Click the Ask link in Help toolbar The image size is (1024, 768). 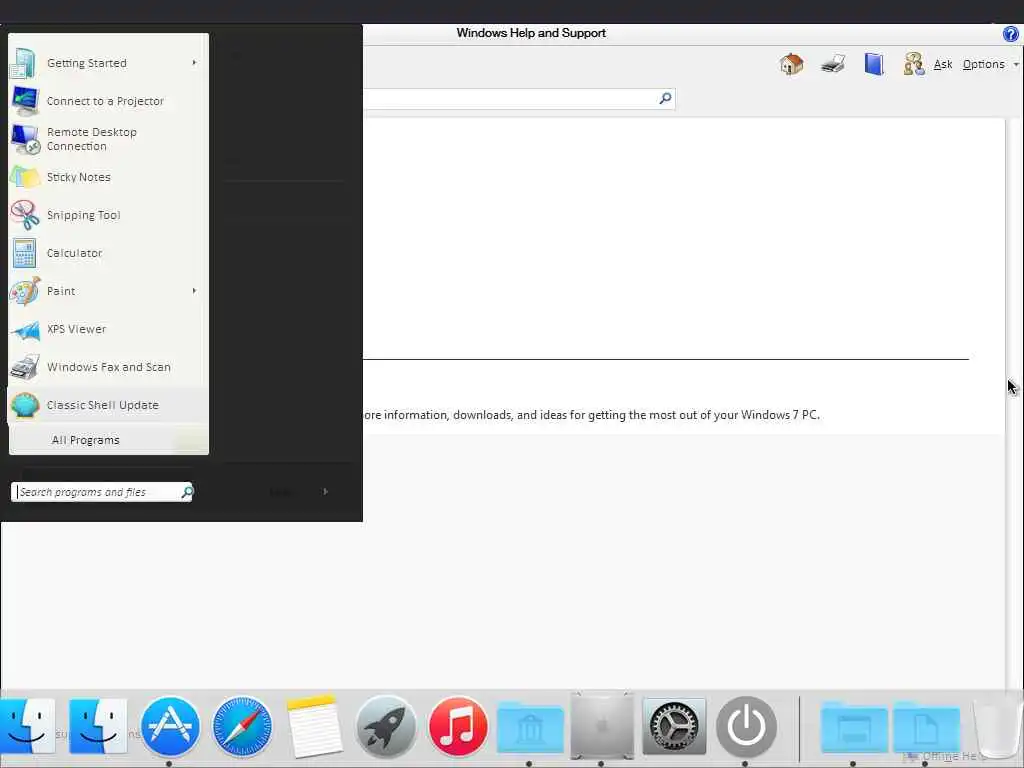[x=942, y=64]
